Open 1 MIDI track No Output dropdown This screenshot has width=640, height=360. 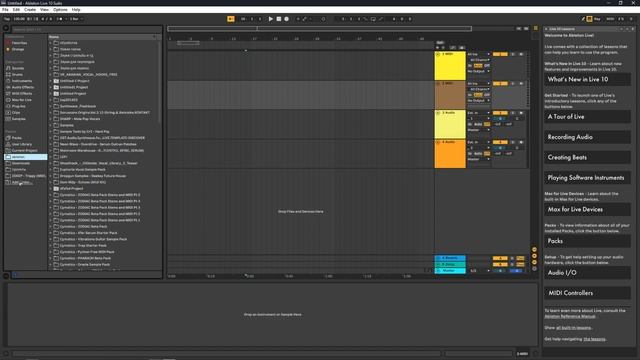[x=478, y=71]
